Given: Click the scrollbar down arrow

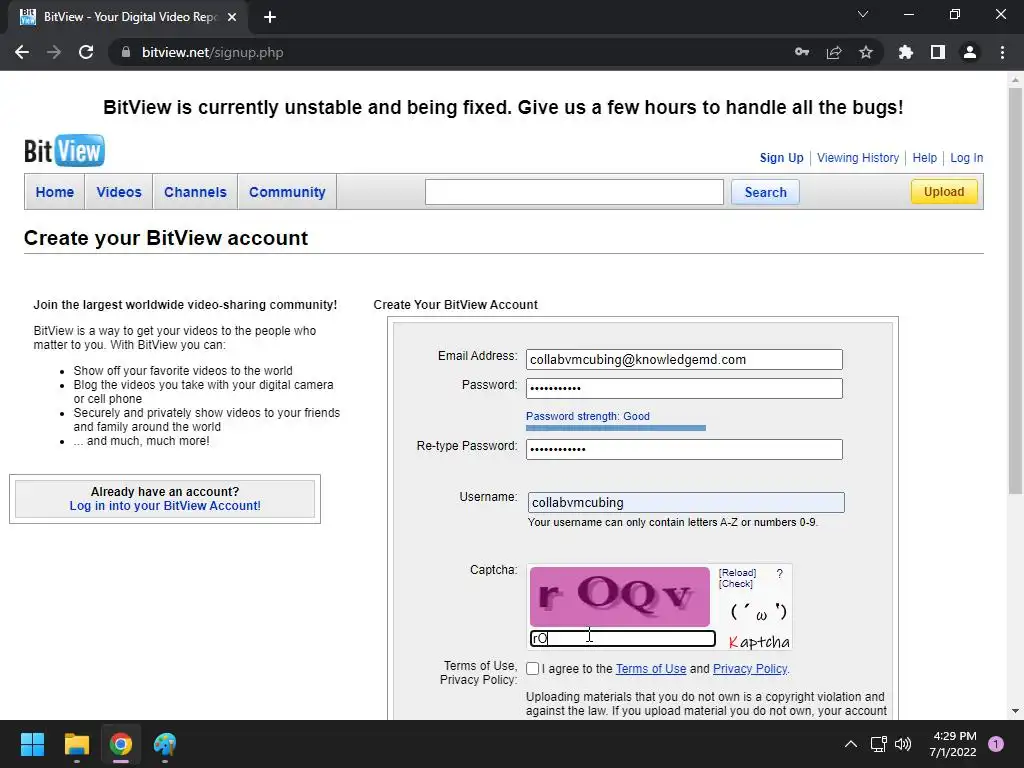Looking at the screenshot, I should 1015,711.
